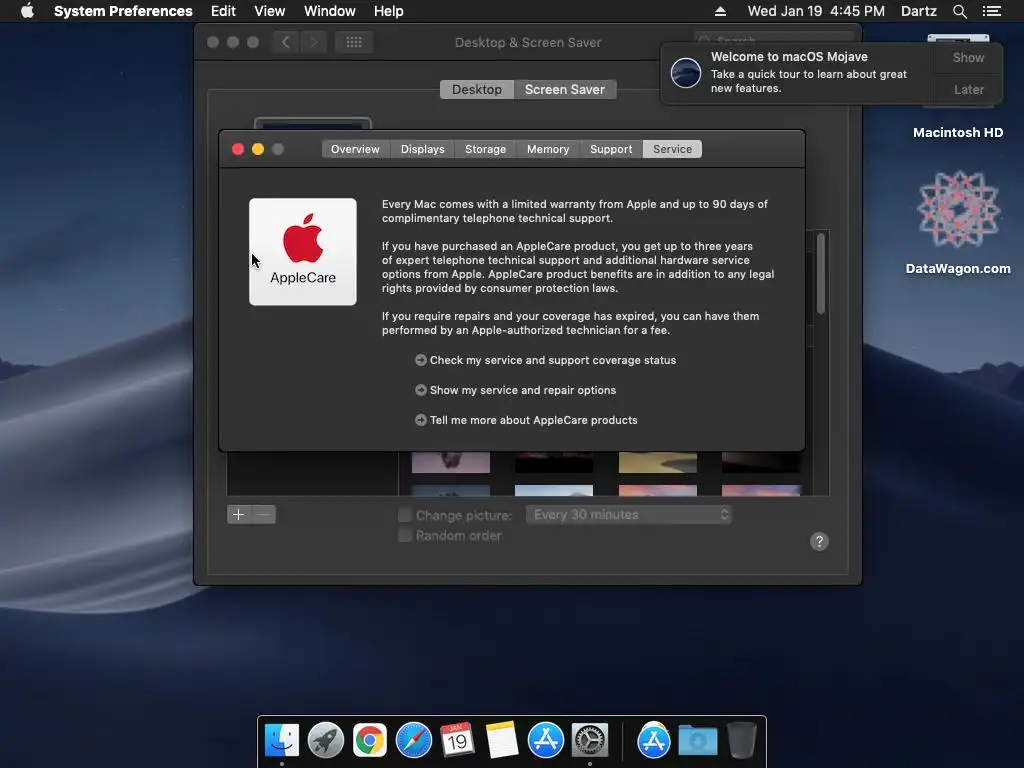
Task: Click the plus button to add folder
Action: point(238,515)
